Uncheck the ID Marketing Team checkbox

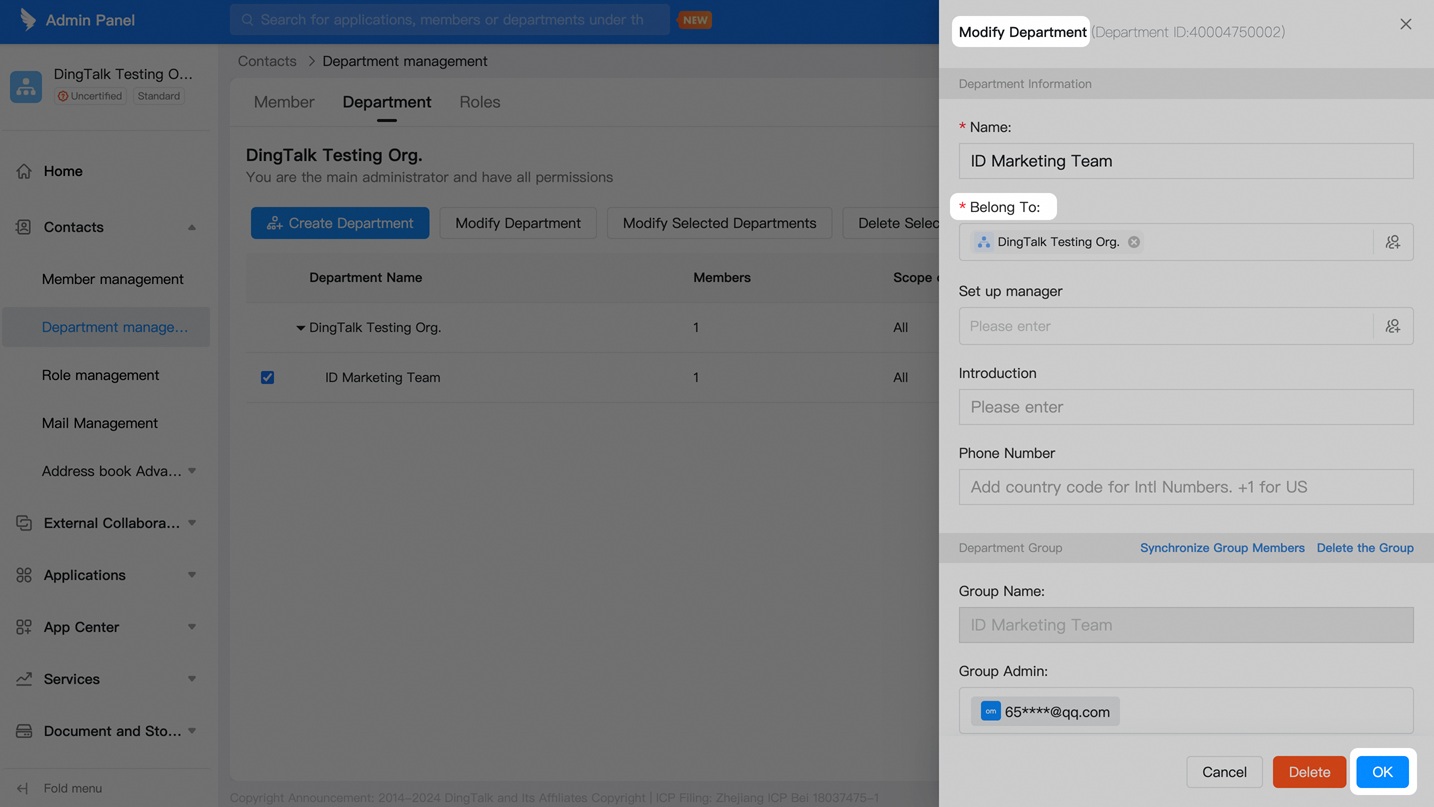coord(267,377)
